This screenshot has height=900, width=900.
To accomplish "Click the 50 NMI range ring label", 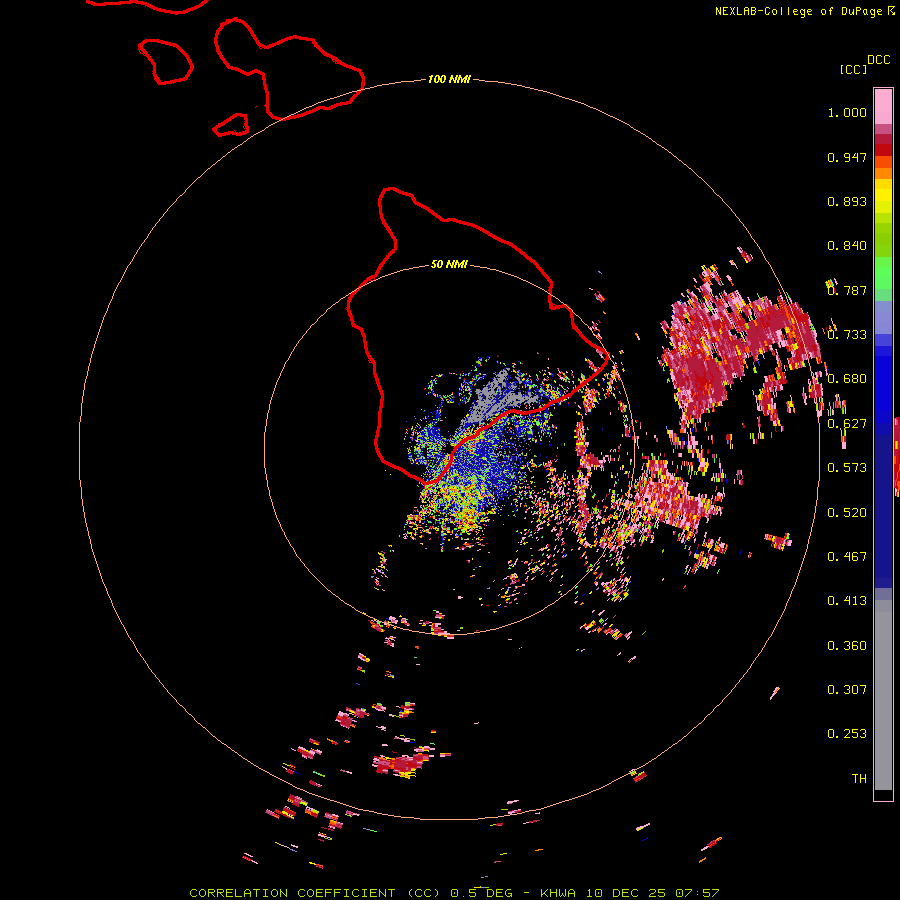I will point(449,264).
